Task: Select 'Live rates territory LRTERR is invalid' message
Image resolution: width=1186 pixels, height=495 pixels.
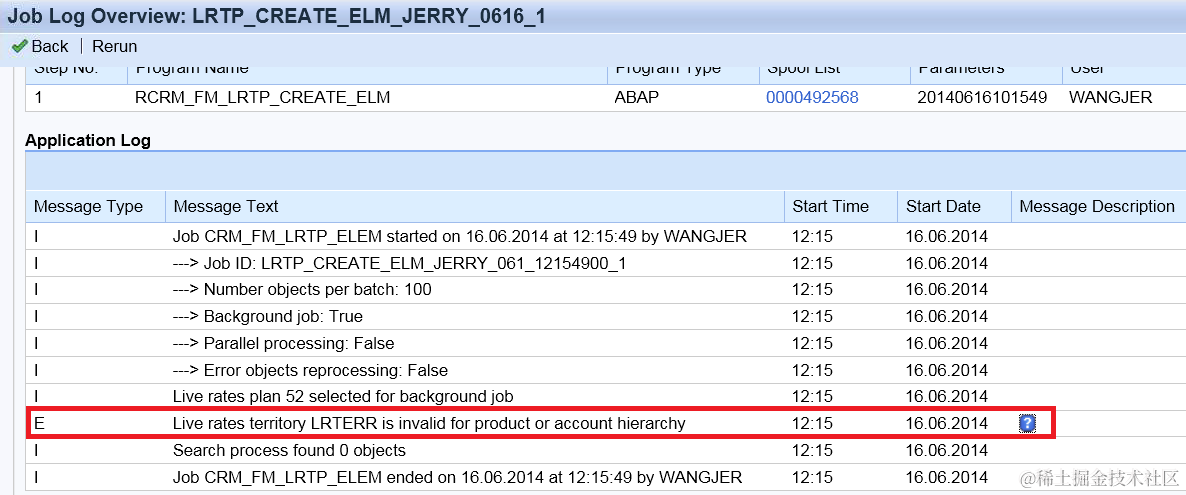Action: 429,424
